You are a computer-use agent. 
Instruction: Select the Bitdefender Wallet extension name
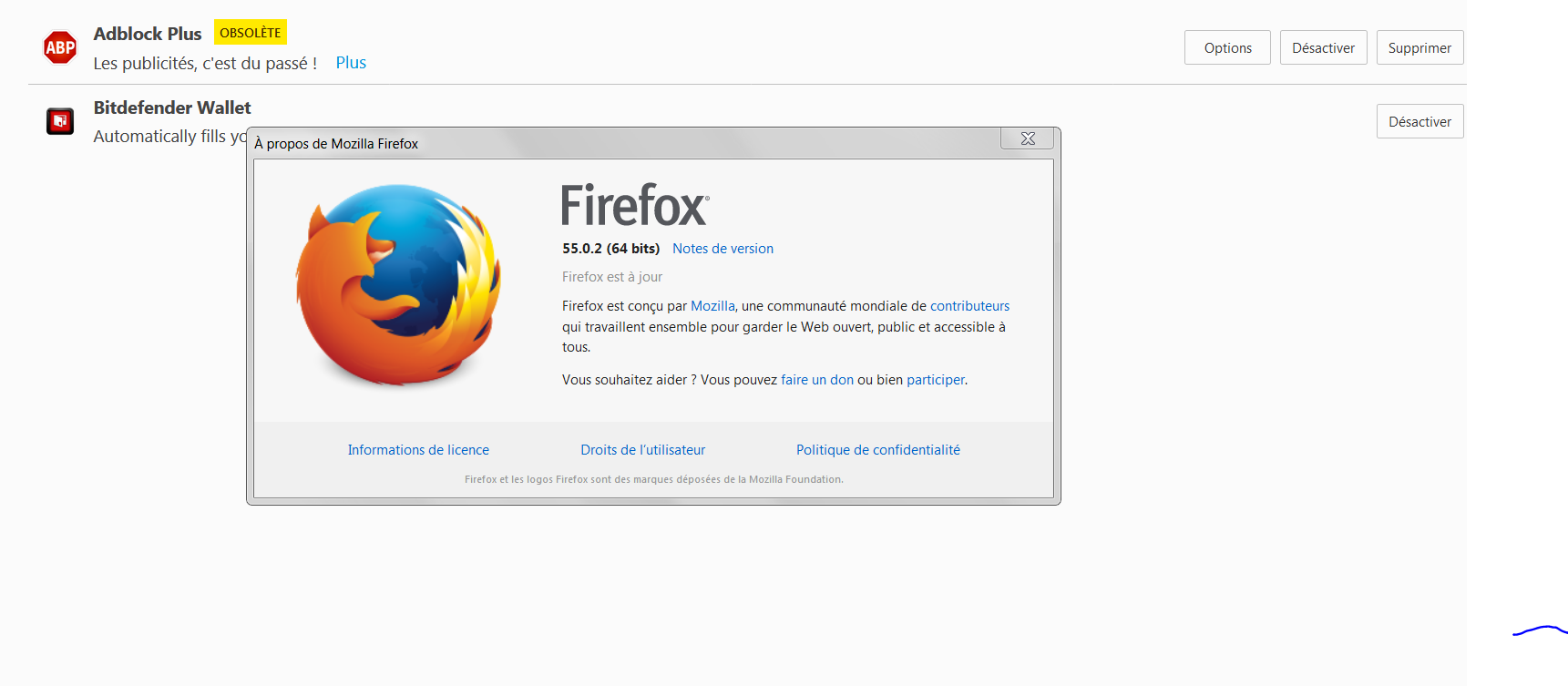click(172, 108)
